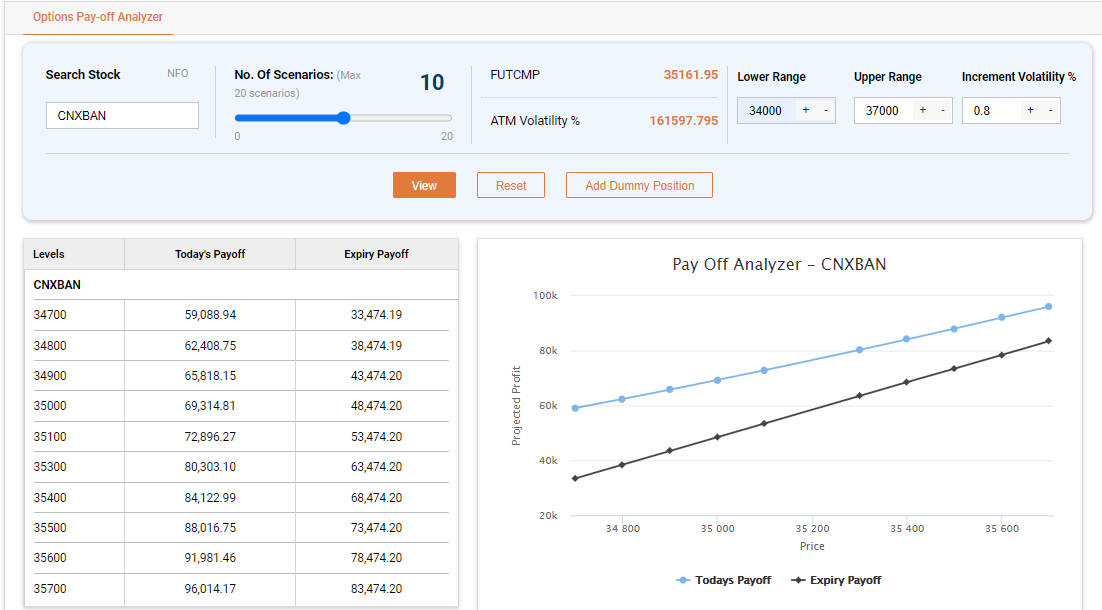This screenshot has height=610, width=1102.
Task: Click the No. Of Scenarios slider handle
Action: point(343,118)
